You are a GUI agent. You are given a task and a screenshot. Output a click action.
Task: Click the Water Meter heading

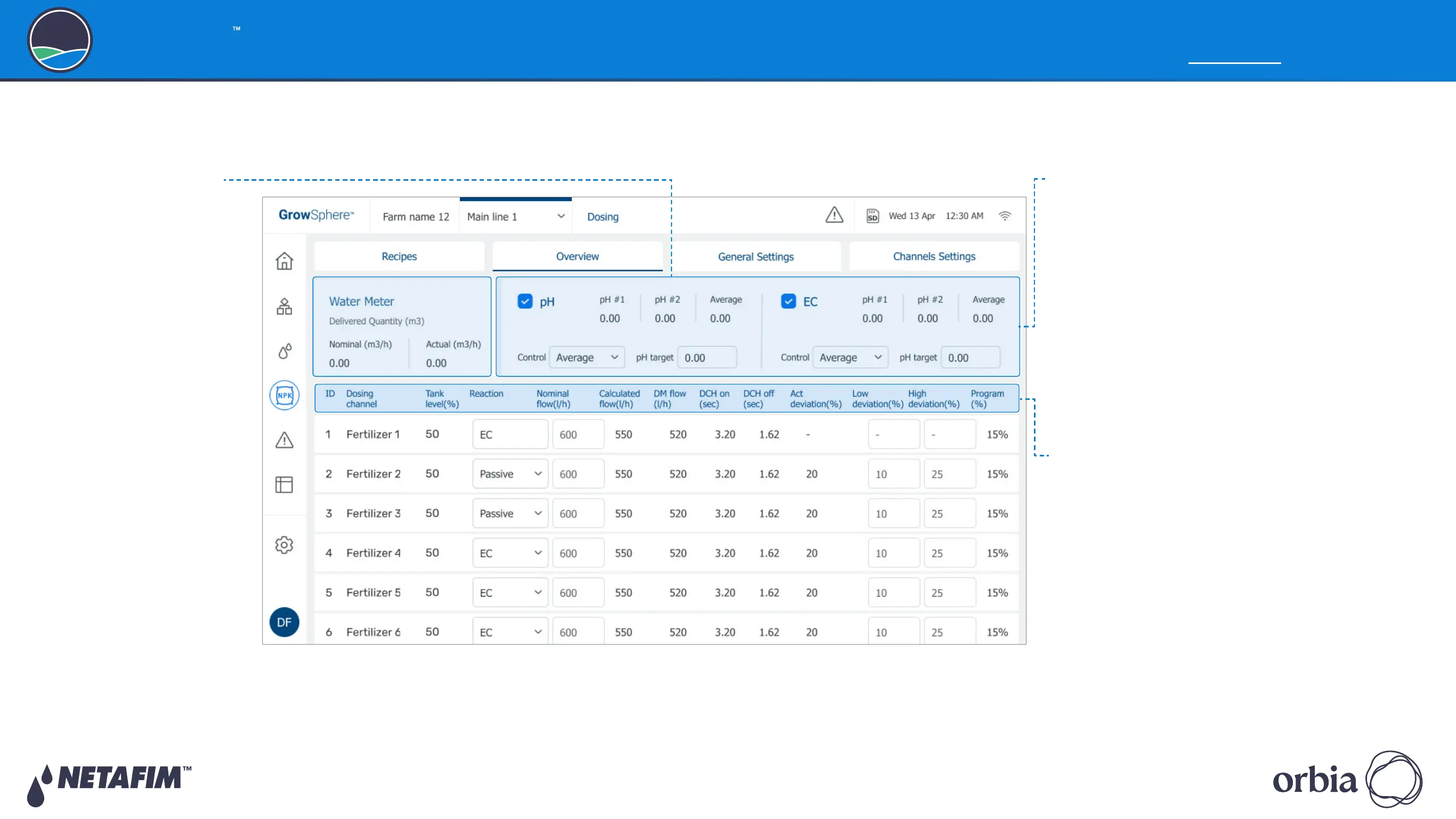(x=361, y=301)
